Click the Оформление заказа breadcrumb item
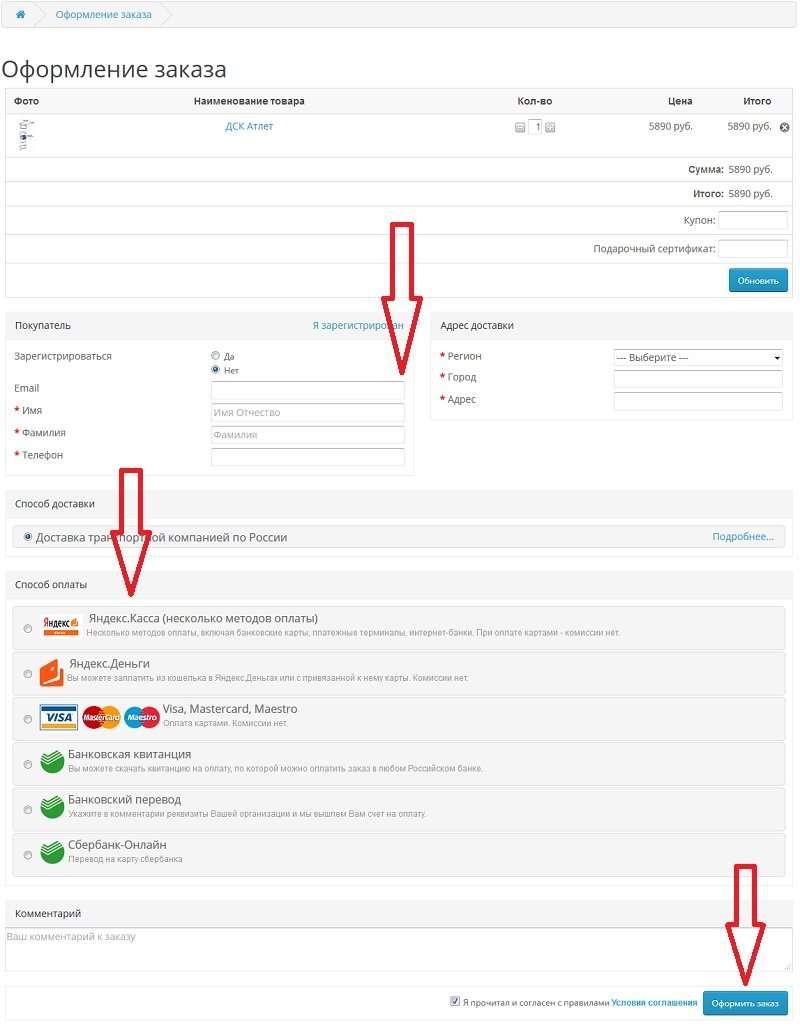800x1030 pixels. tap(103, 14)
